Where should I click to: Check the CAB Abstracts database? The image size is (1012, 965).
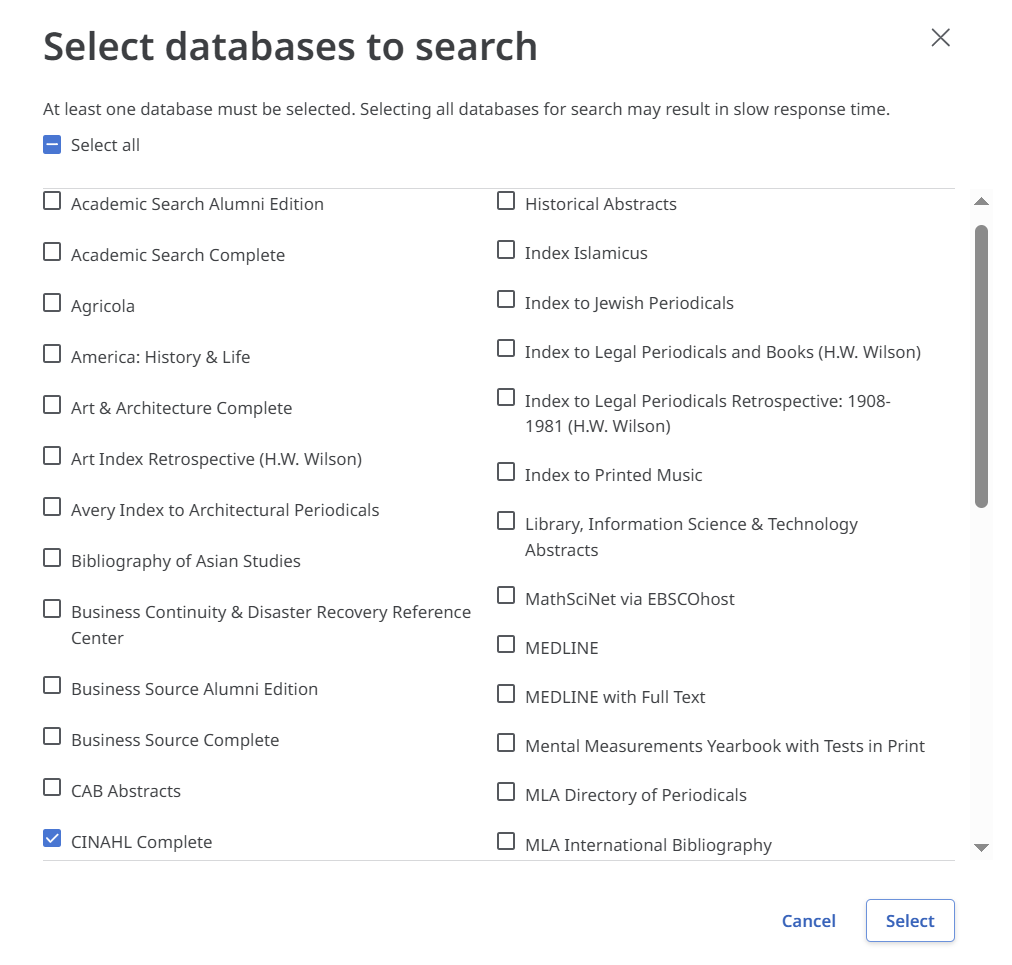click(x=52, y=789)
